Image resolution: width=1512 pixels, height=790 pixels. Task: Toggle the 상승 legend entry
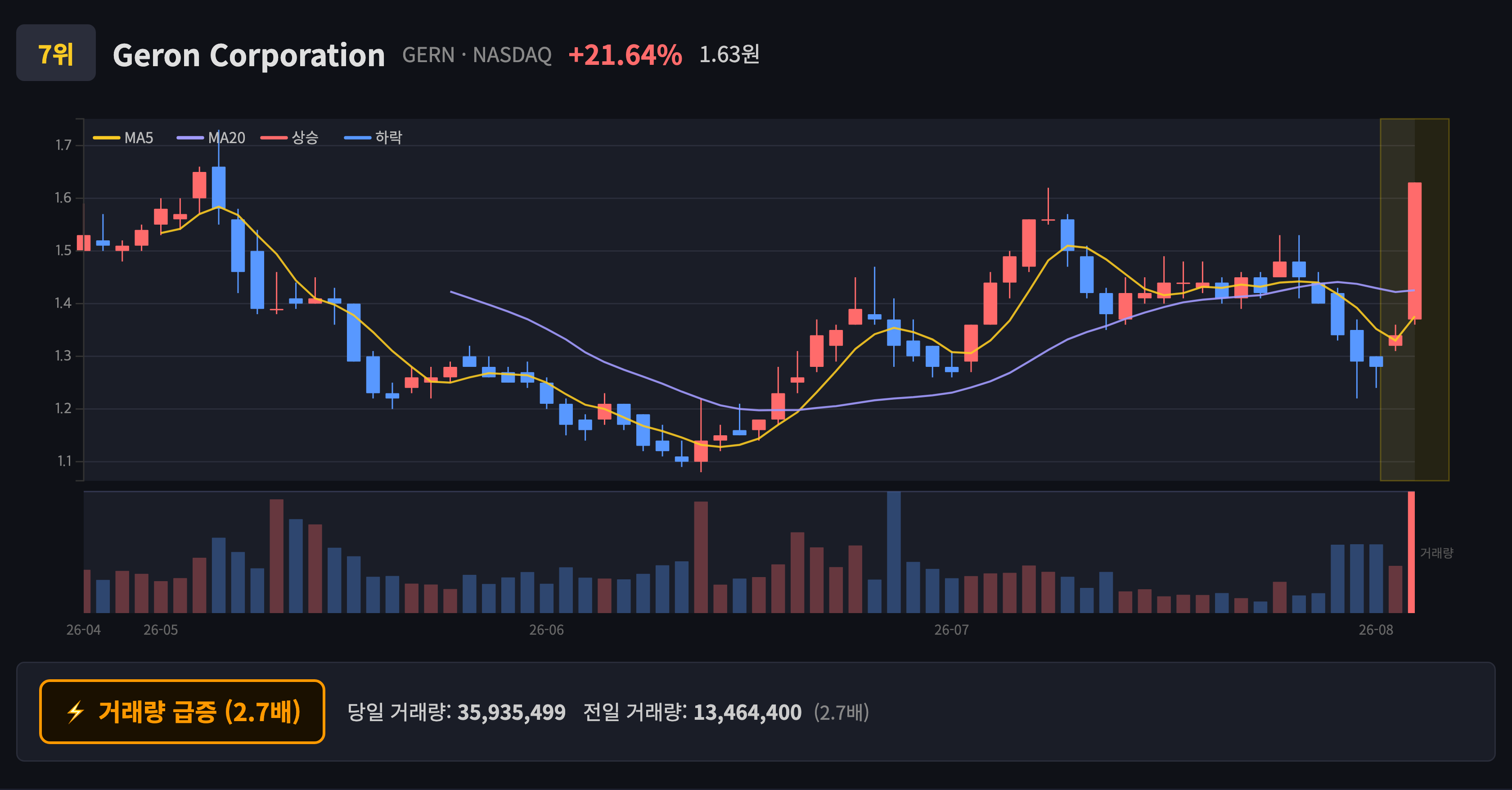290,138
